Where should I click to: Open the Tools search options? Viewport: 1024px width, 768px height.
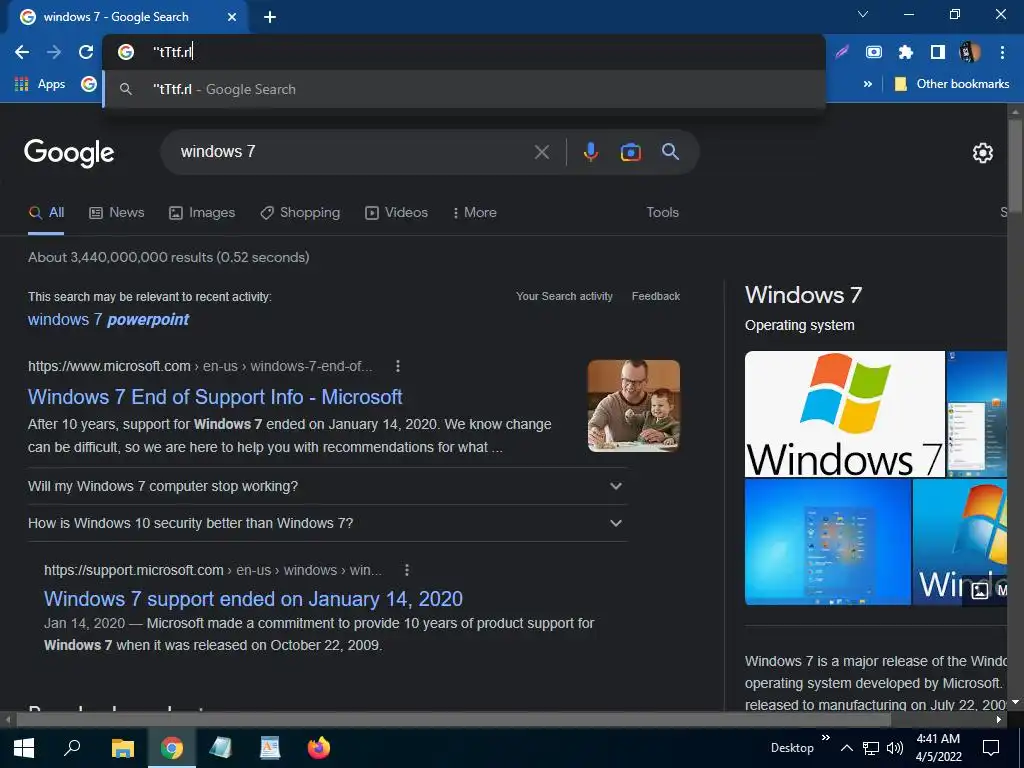pos(662,212)
